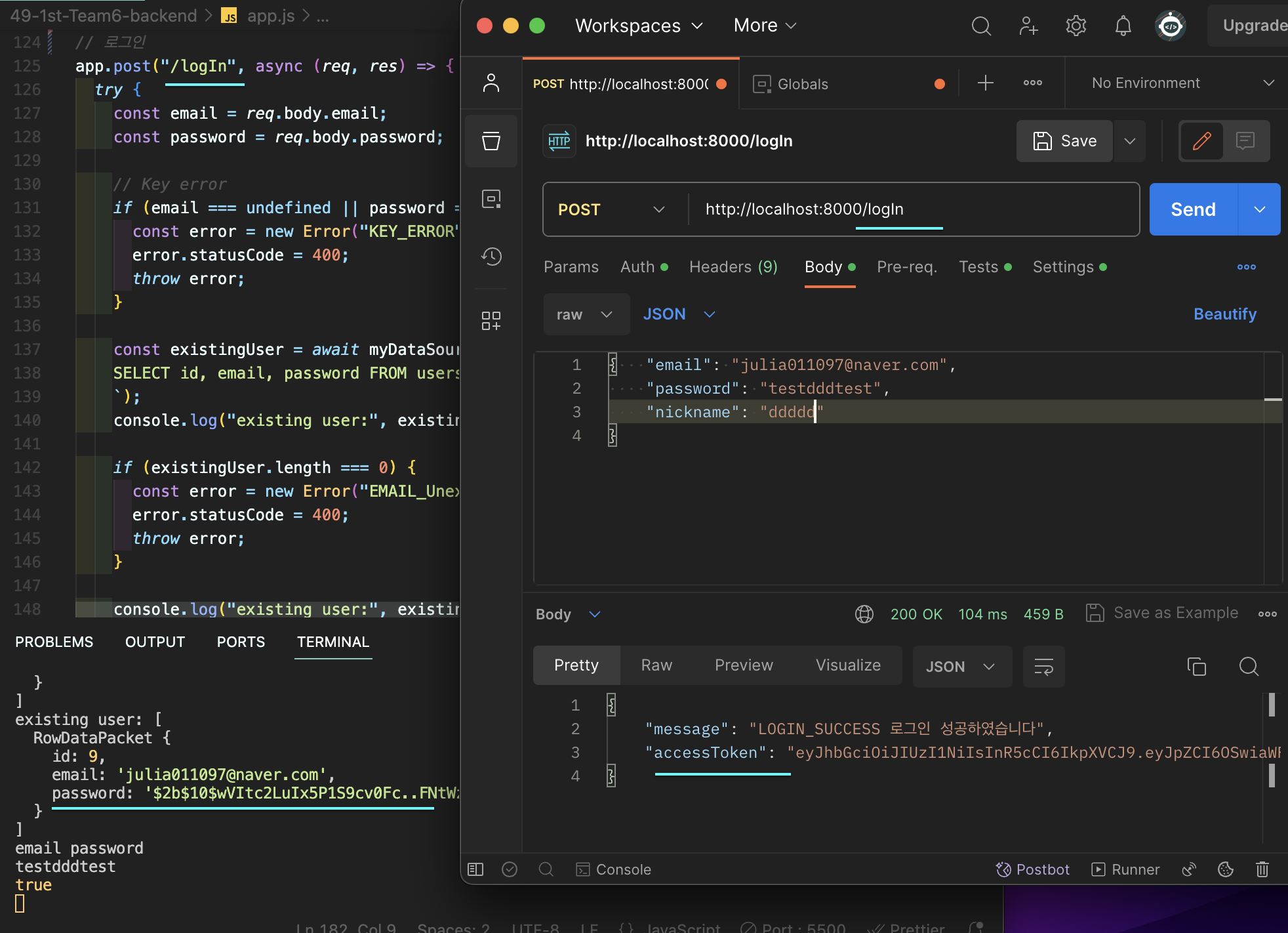
Task: Open raw body type dropdown
Action: (x=584, y=314)
